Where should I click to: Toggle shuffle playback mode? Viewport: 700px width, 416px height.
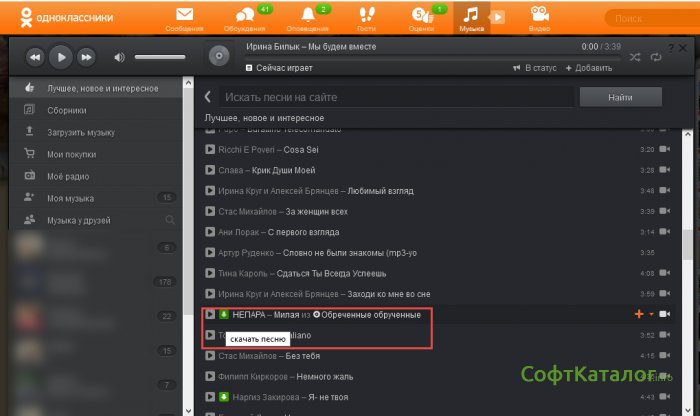636,57
